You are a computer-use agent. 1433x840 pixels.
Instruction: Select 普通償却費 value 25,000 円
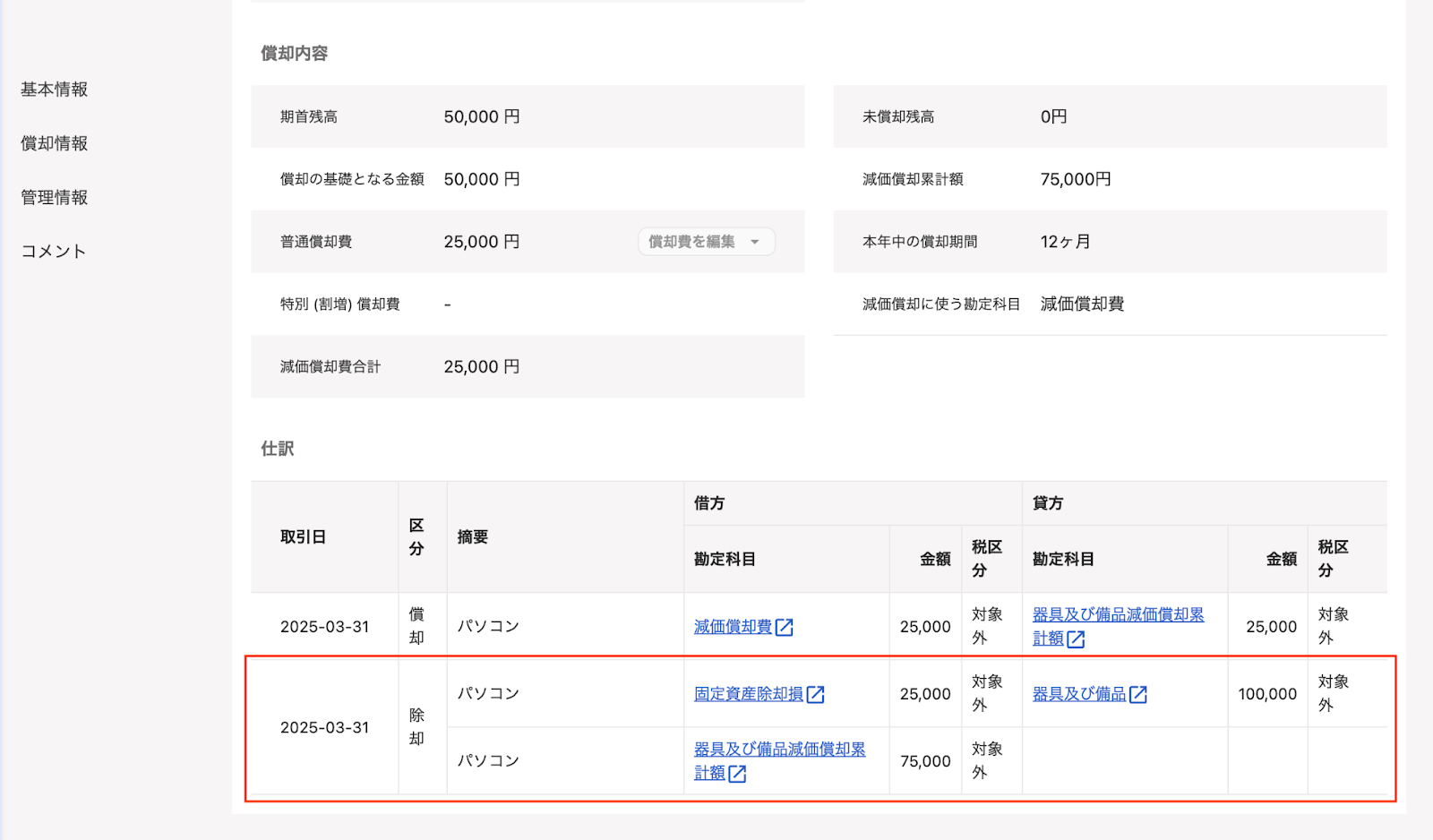(x=482, y=242)
